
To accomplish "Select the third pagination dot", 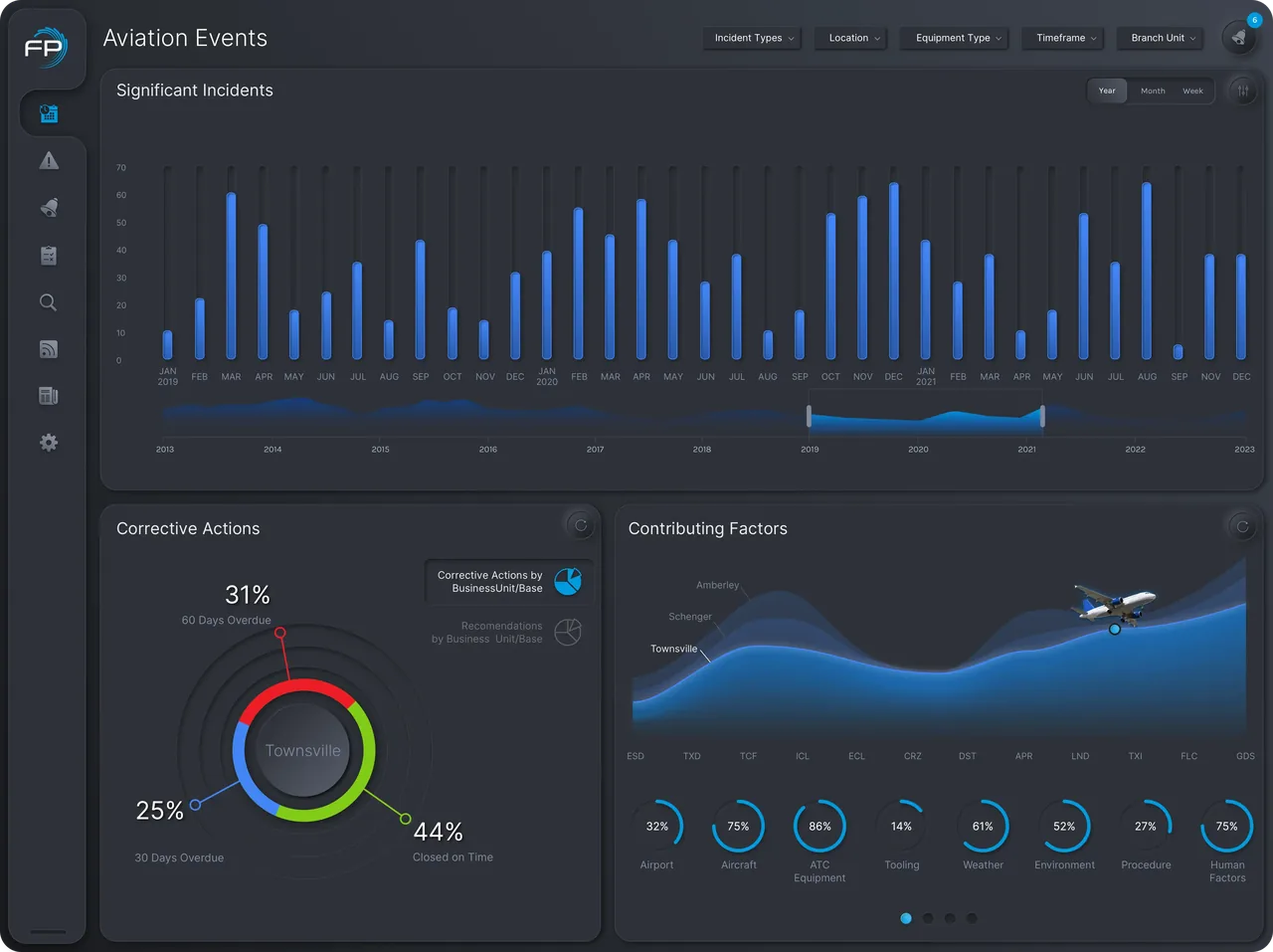I will [x=950, y=918].
